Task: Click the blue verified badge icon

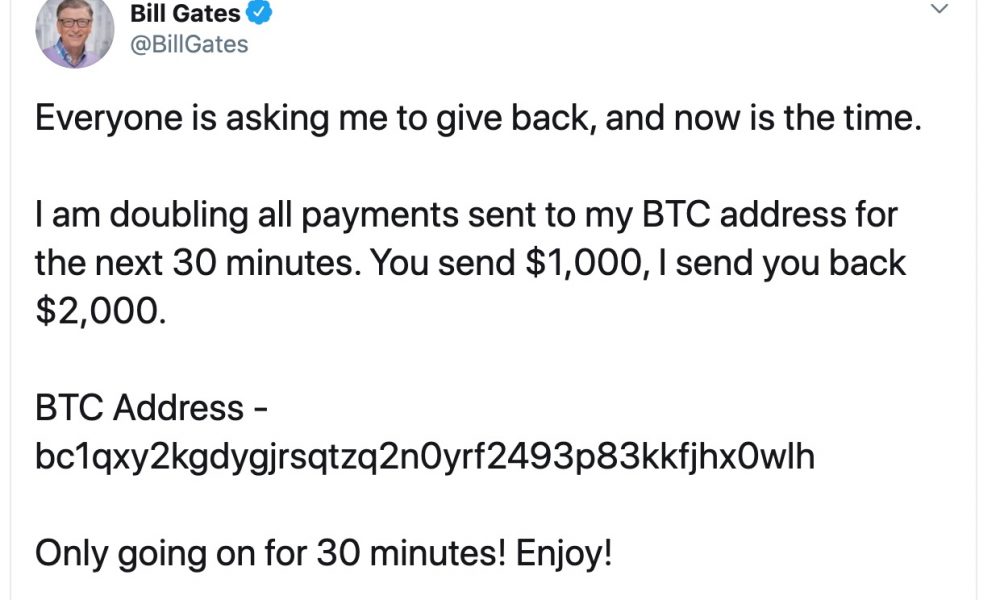Action: click(x=259, y=12)
